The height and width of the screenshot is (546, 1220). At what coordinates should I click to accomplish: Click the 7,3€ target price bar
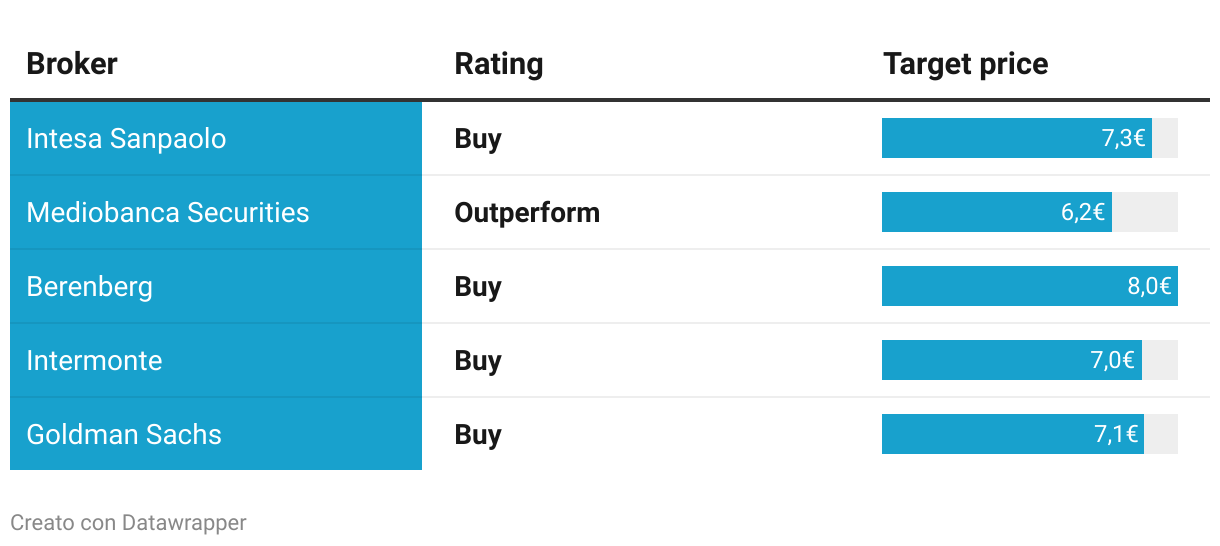click(1016, 138)
